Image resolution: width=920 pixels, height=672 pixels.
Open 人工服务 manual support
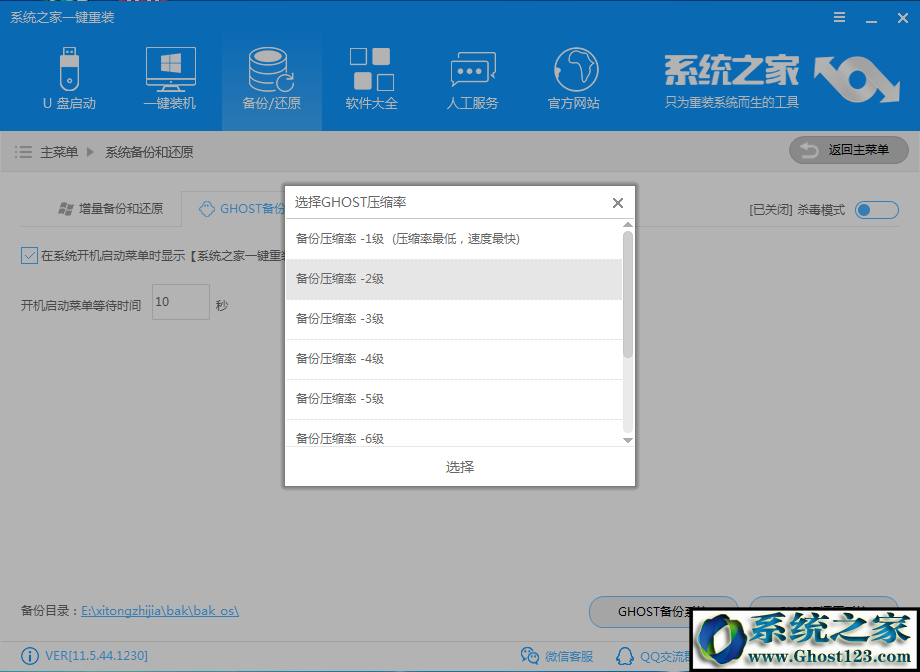(x=472, y=79)
